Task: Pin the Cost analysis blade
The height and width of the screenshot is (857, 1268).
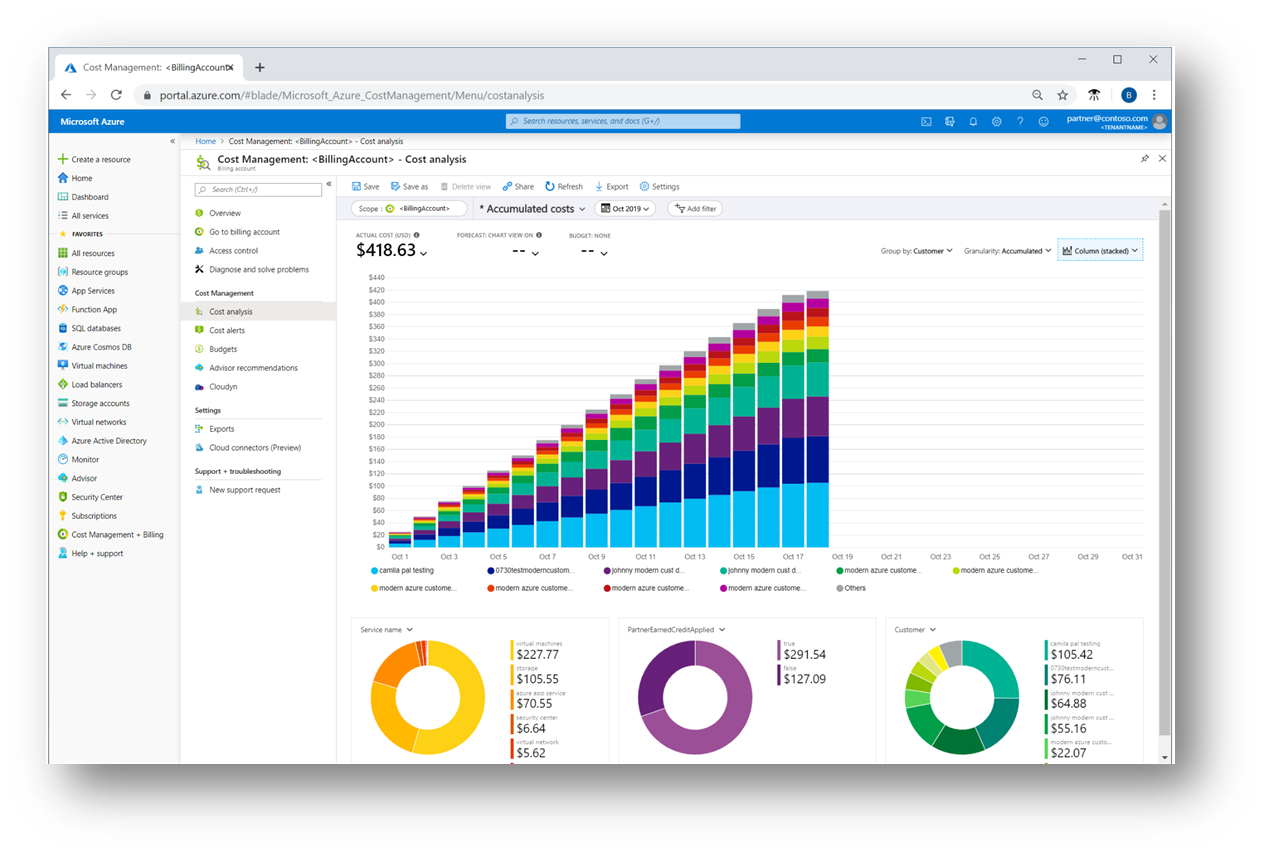Action: point(1145,158)
